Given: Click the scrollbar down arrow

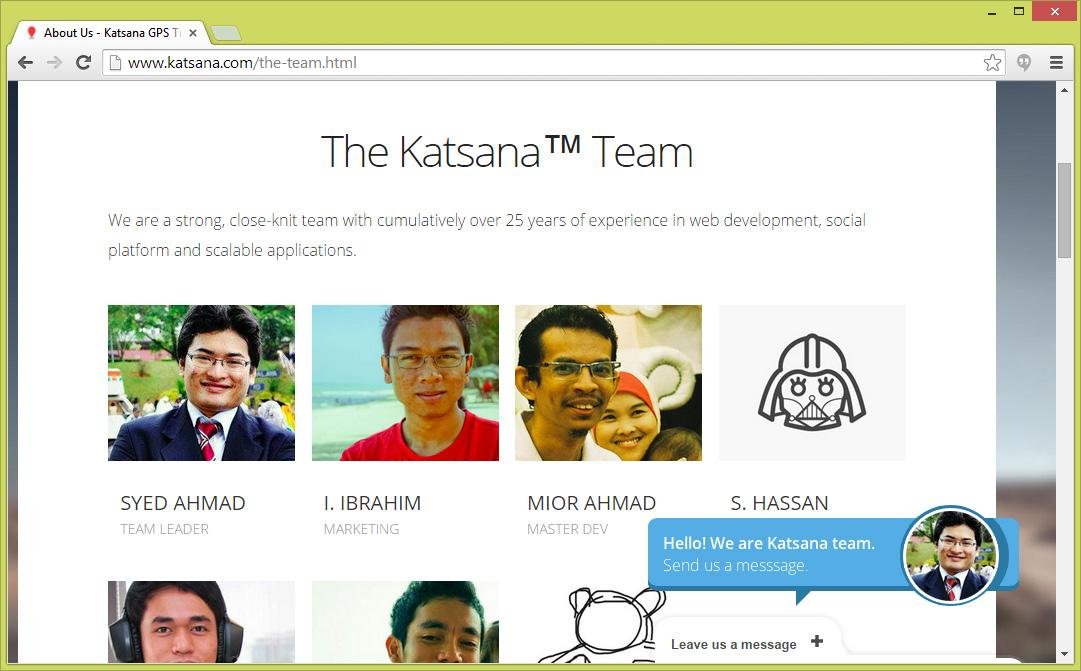Looking at the screenshot, I should pos(1064,654).
